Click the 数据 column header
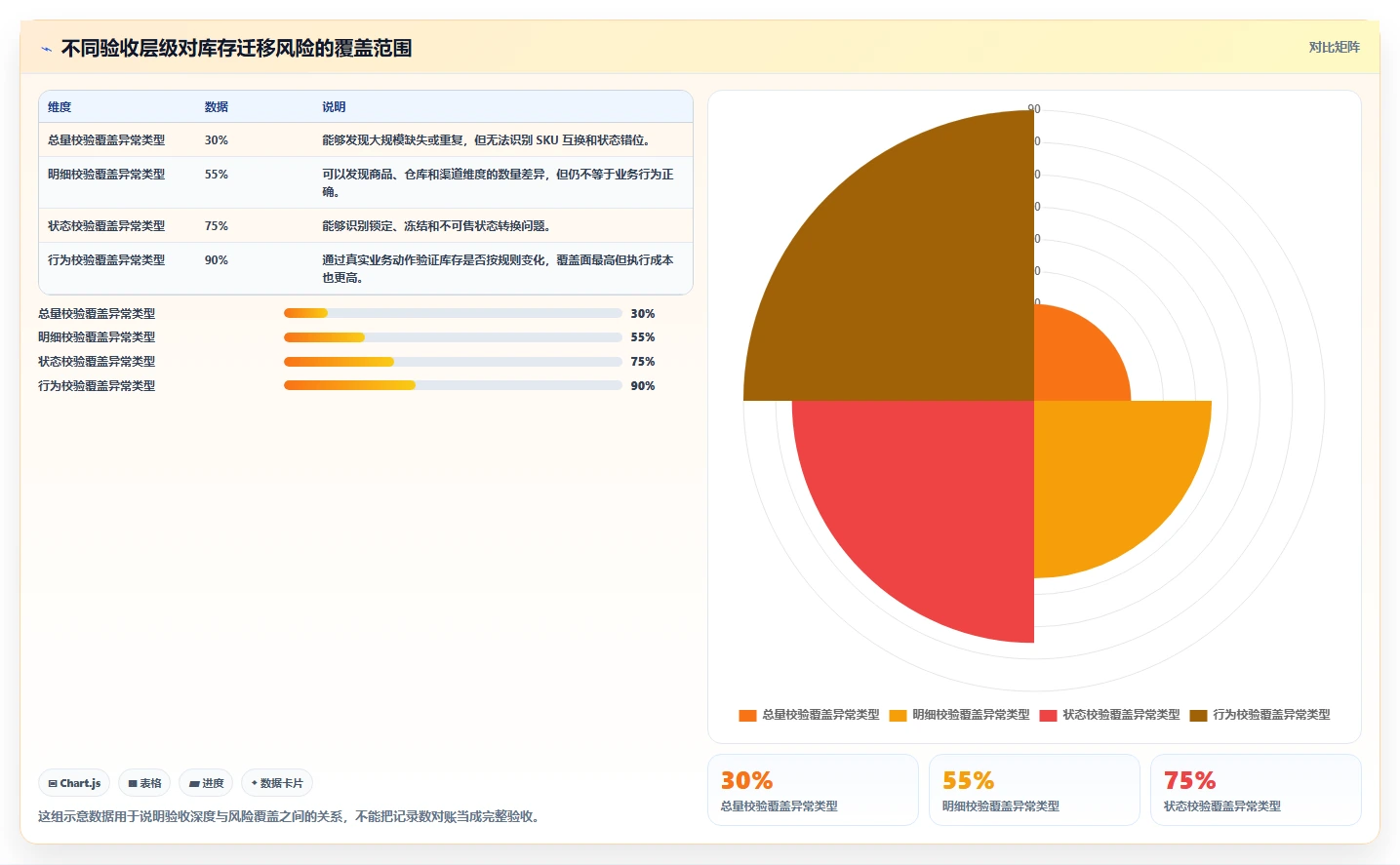The height and width of the screenshot is (865, 1400). tap(217, 107)
